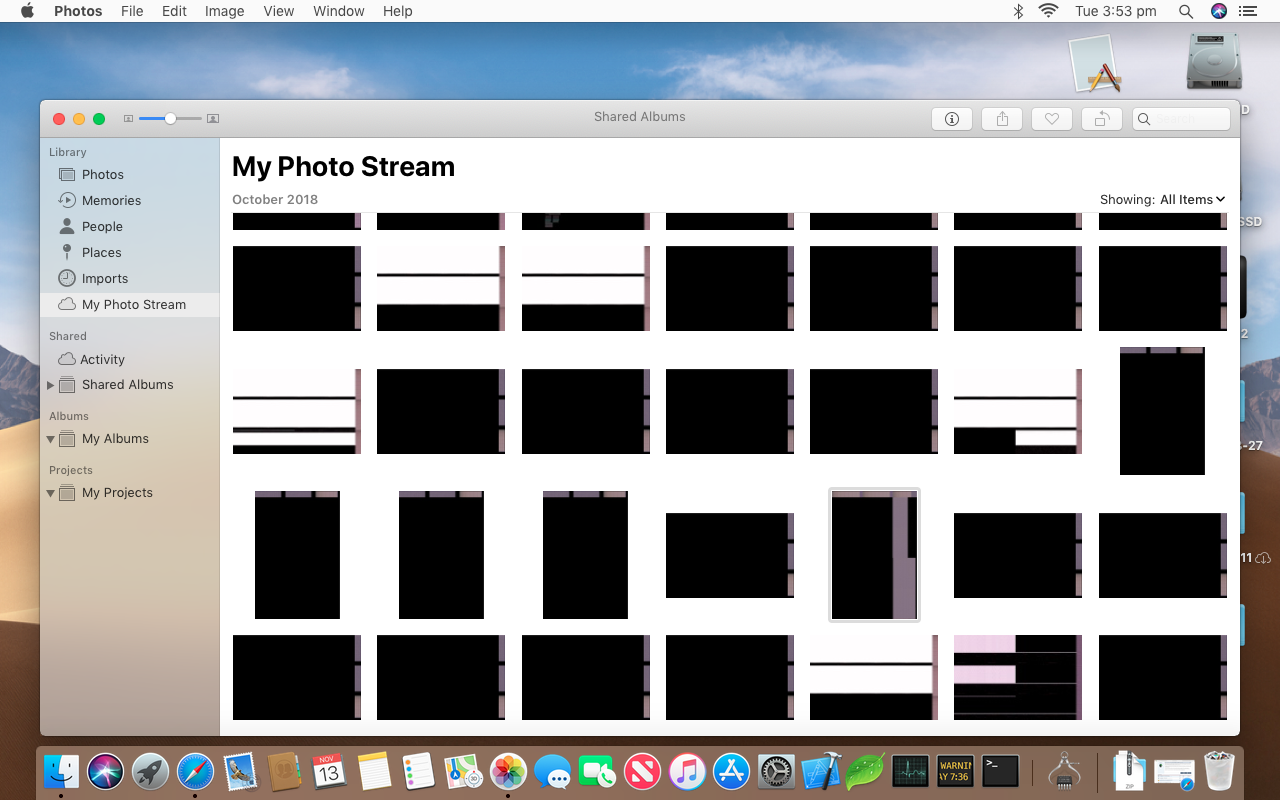
Task: Click the Photos icon in the Dock
Action: [508, 771]
